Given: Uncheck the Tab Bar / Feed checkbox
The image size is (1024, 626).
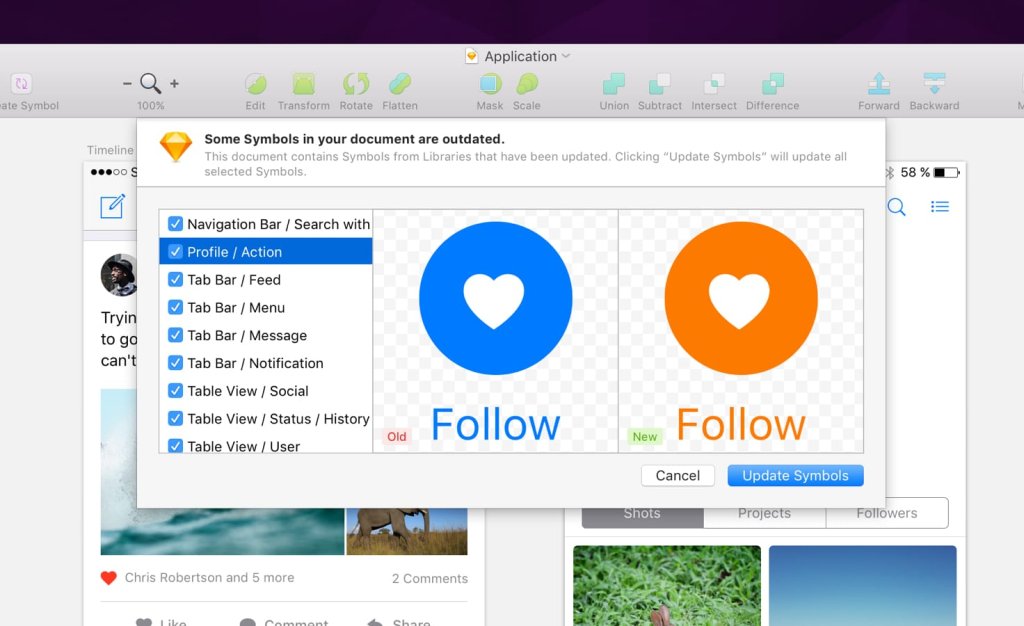Looking at the screenshot, I should tap(175, 279).
